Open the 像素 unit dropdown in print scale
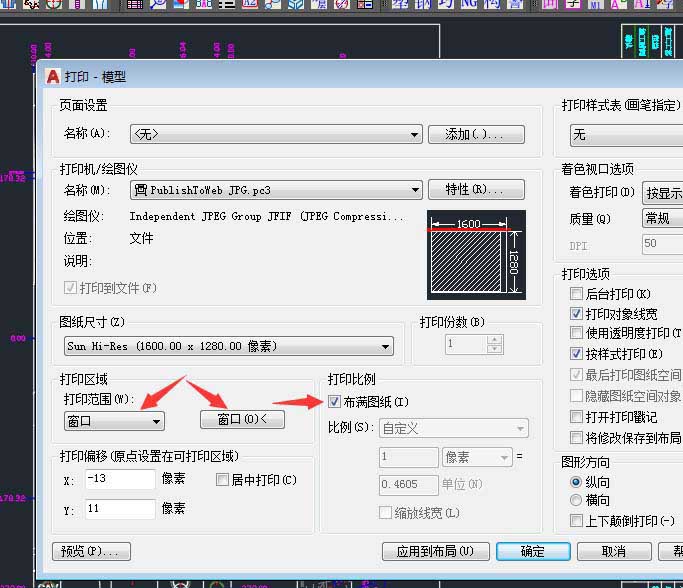The height and width of the screenshot is (588, 683). click(477, 457)
